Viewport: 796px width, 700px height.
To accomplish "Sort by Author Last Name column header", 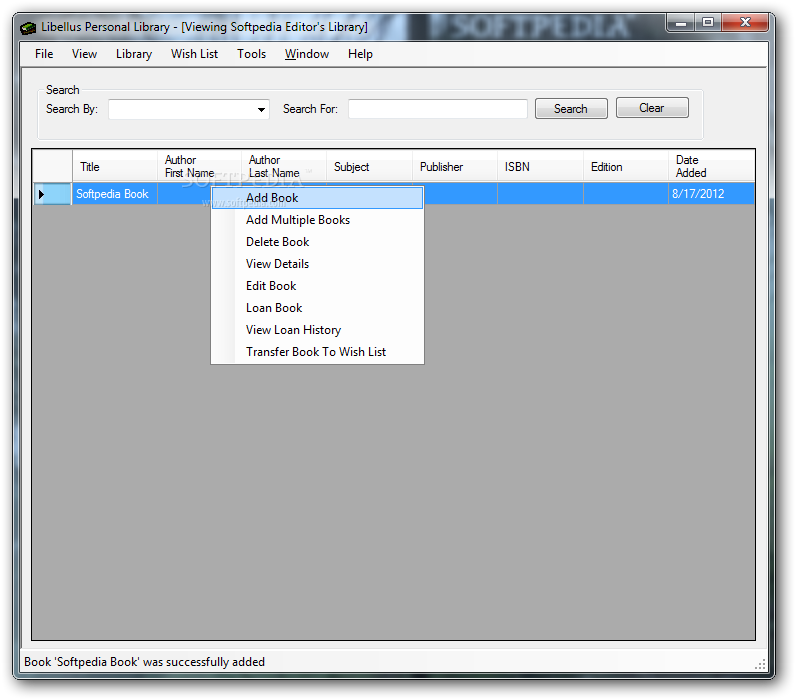I will (284, 166).
